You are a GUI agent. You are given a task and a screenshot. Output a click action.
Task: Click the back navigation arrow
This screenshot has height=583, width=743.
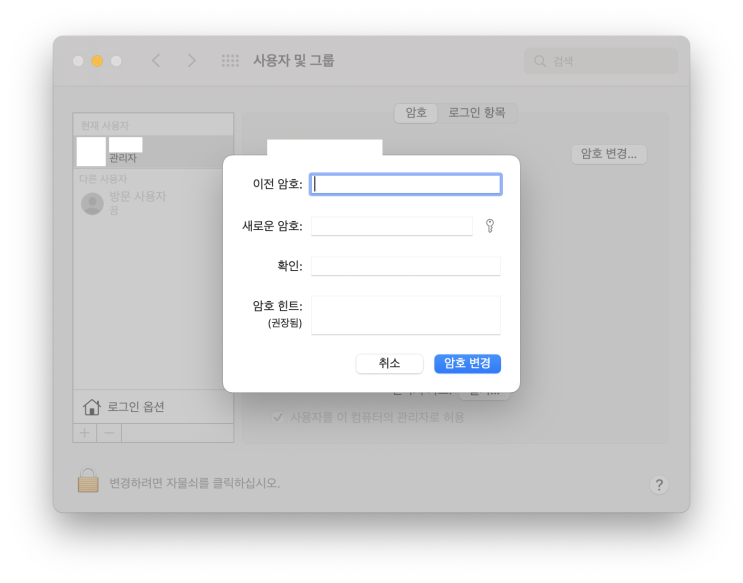[x=156, y=61]
